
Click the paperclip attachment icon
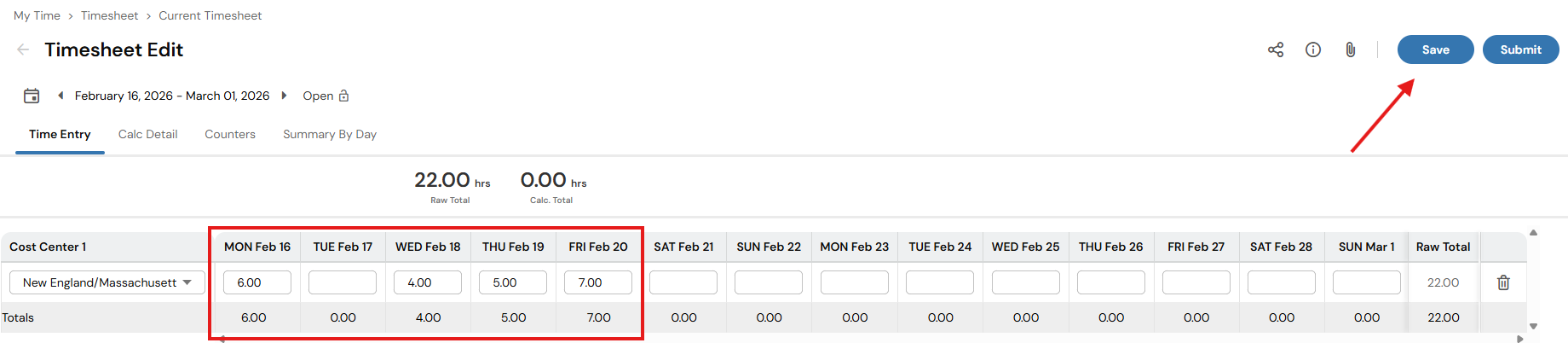(x=1351, y=49)
